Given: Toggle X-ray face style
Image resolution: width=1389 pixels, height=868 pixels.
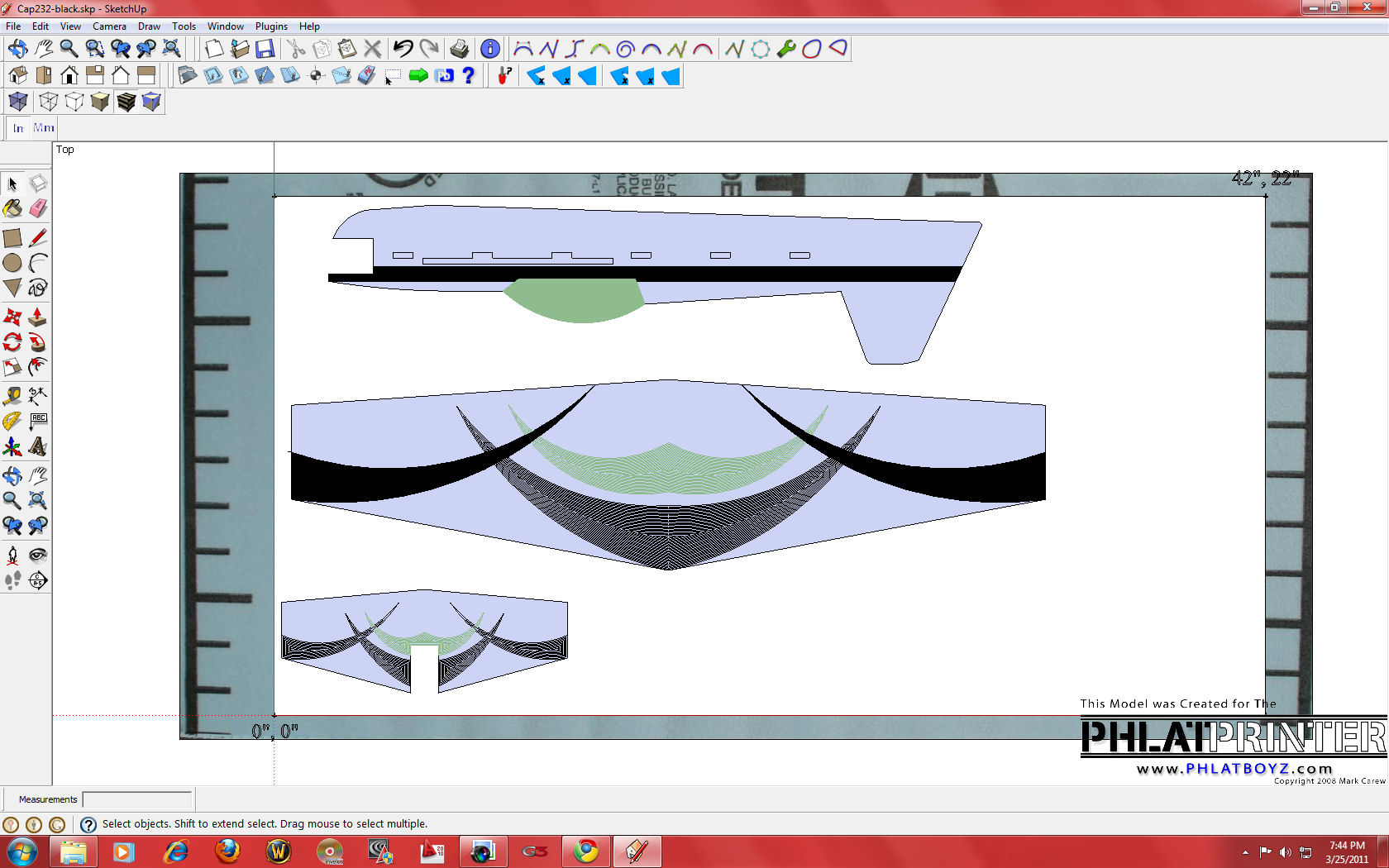Looking at the screenshot, I should (x=18, y=102).
